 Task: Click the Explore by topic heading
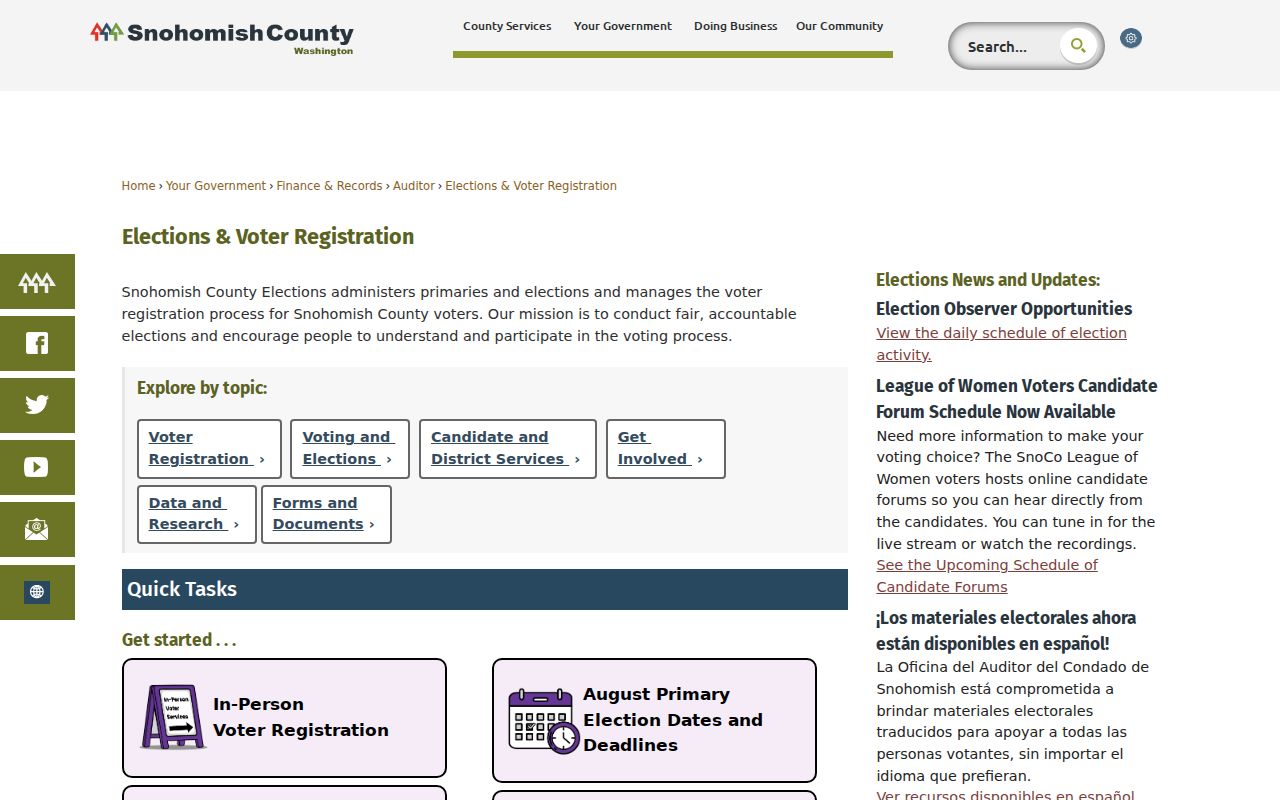click(x=202, y=388)
